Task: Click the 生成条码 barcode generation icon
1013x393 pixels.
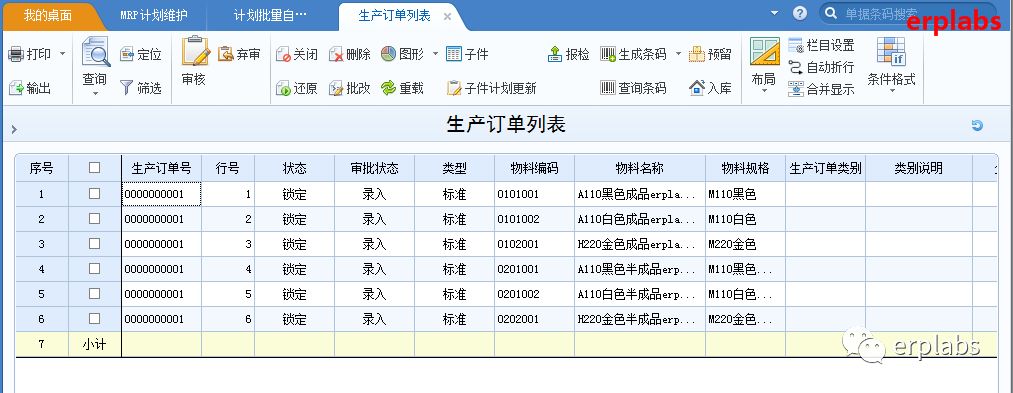Action: [608, 54]
